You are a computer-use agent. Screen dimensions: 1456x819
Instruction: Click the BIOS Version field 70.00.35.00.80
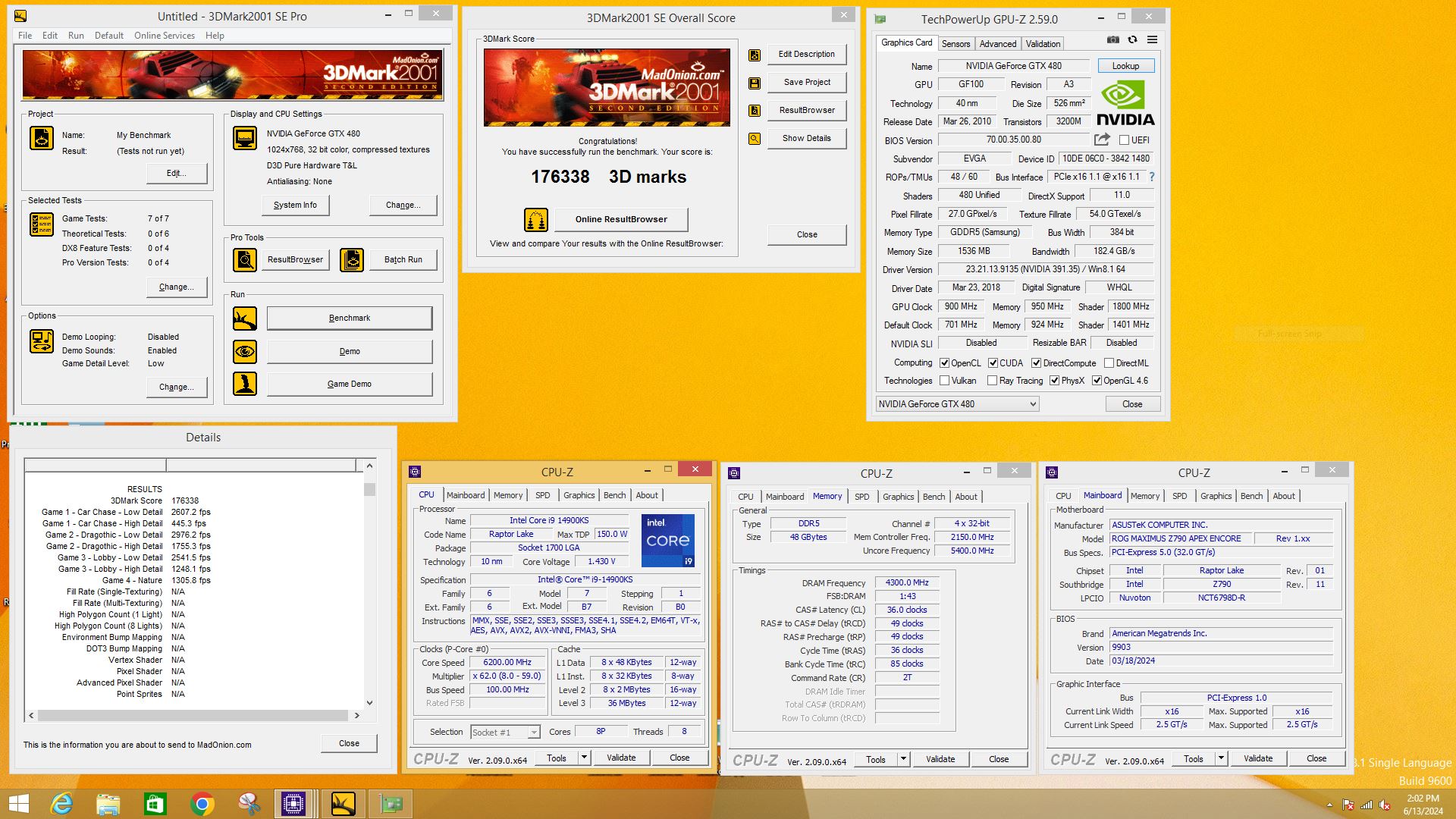(1013, 140)
